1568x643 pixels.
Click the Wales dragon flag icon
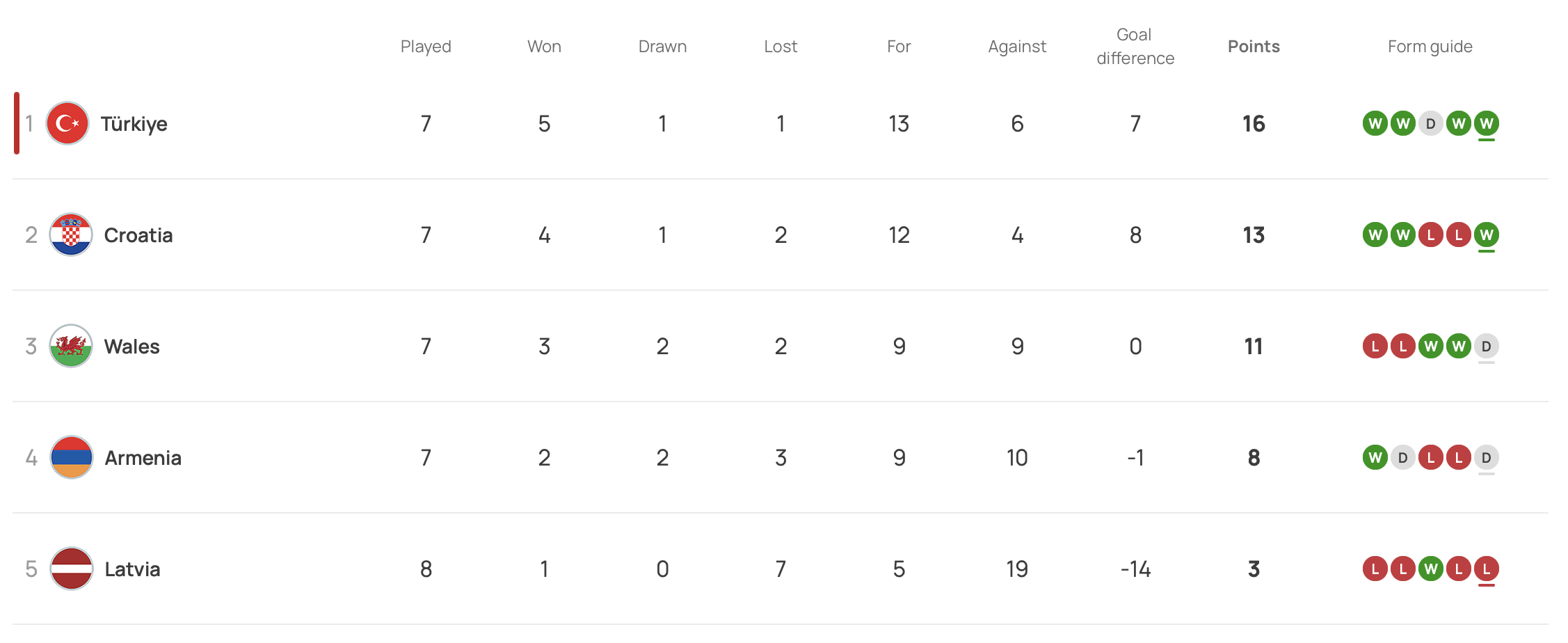[71, 347]
